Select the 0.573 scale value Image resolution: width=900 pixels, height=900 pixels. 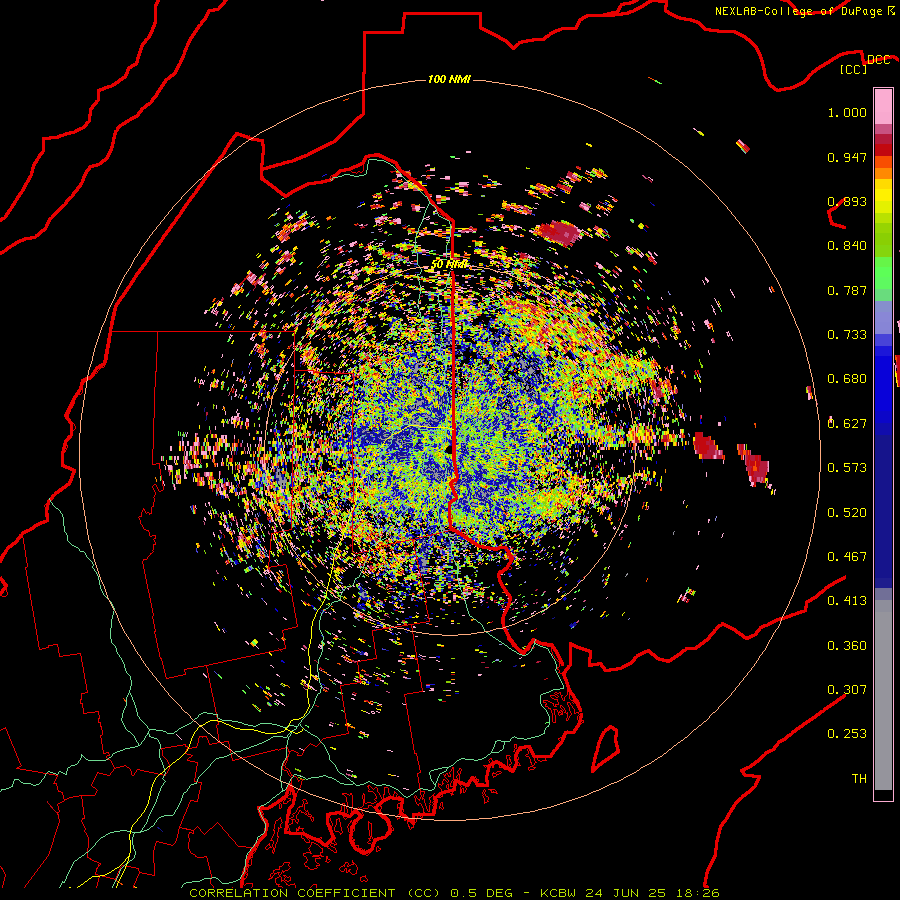(847, 468)
